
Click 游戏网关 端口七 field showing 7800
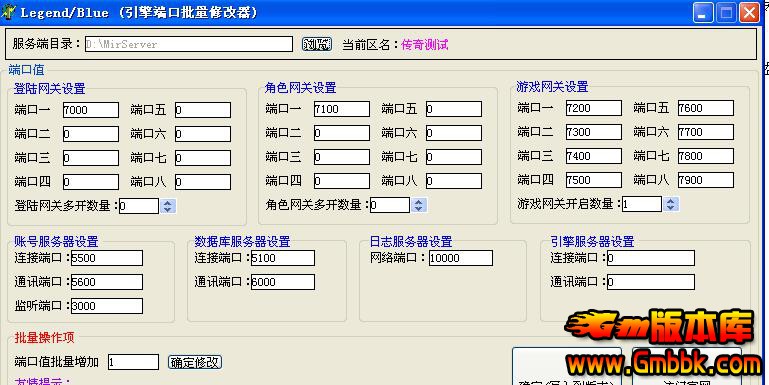coord(706,156)
